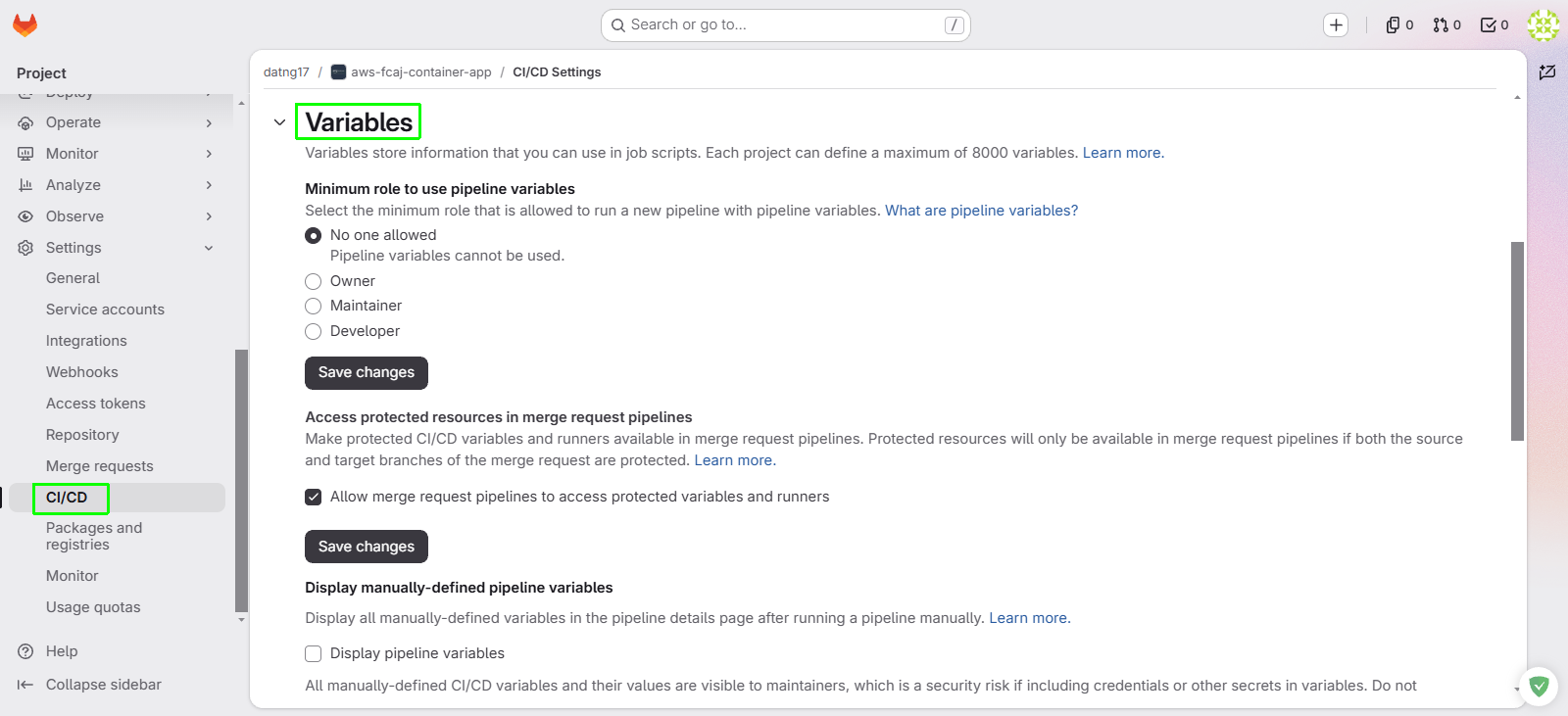Save changes for protected resources setting
This screenshot has height=716, width=1568.
click(x=367, y=547)
